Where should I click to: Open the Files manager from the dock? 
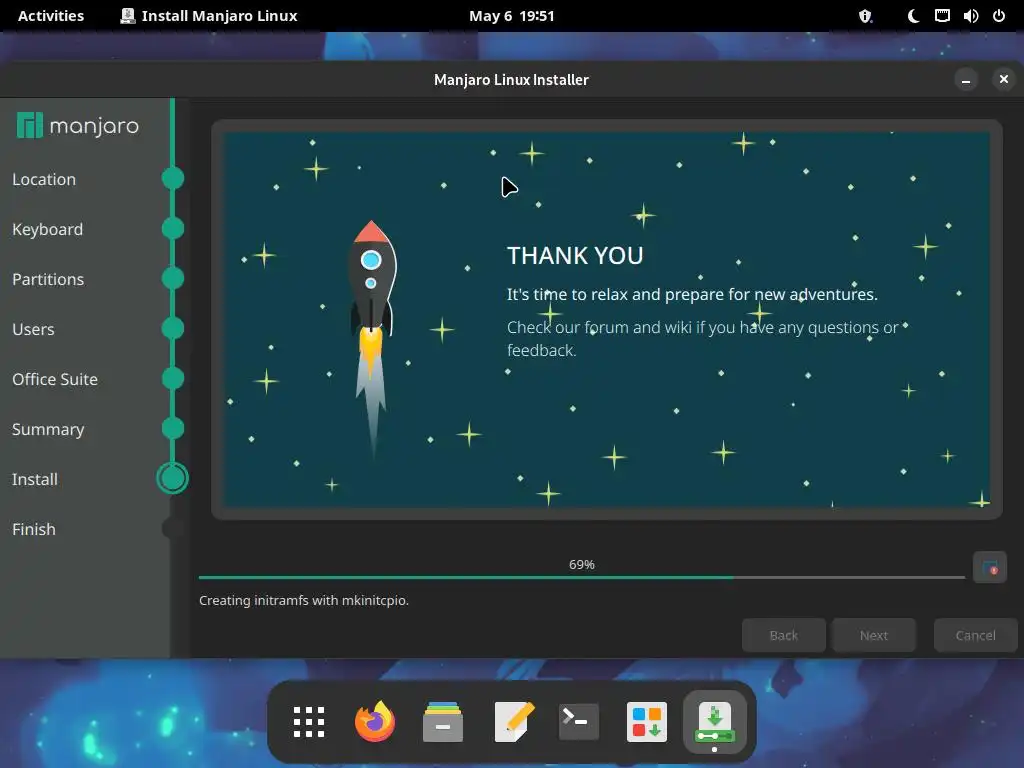(443, 722)
